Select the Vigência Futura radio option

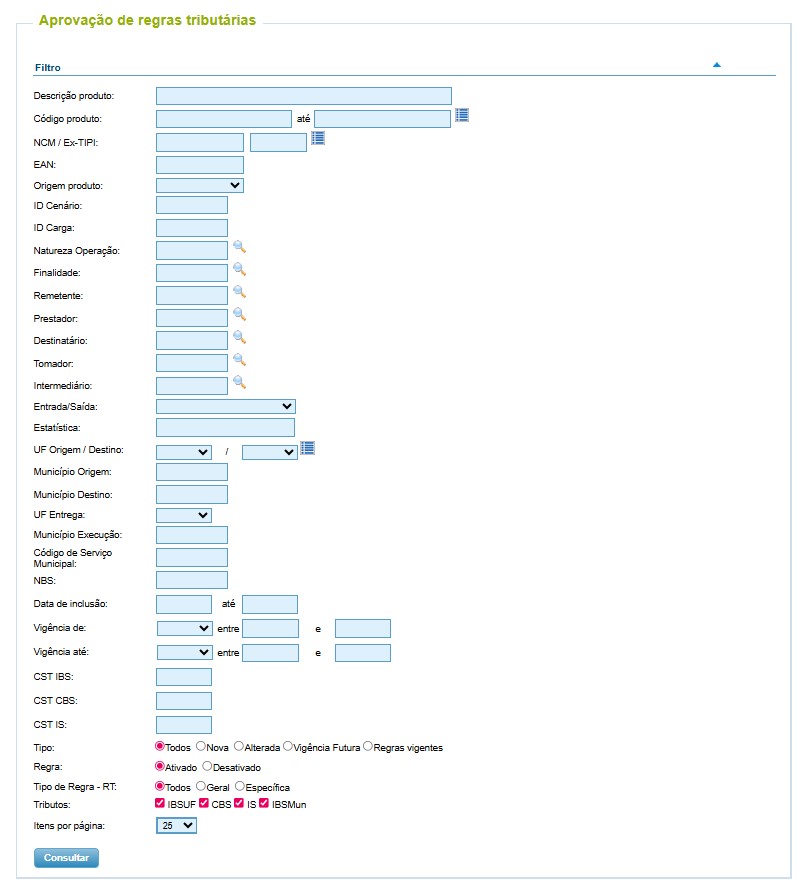[288, 746]
